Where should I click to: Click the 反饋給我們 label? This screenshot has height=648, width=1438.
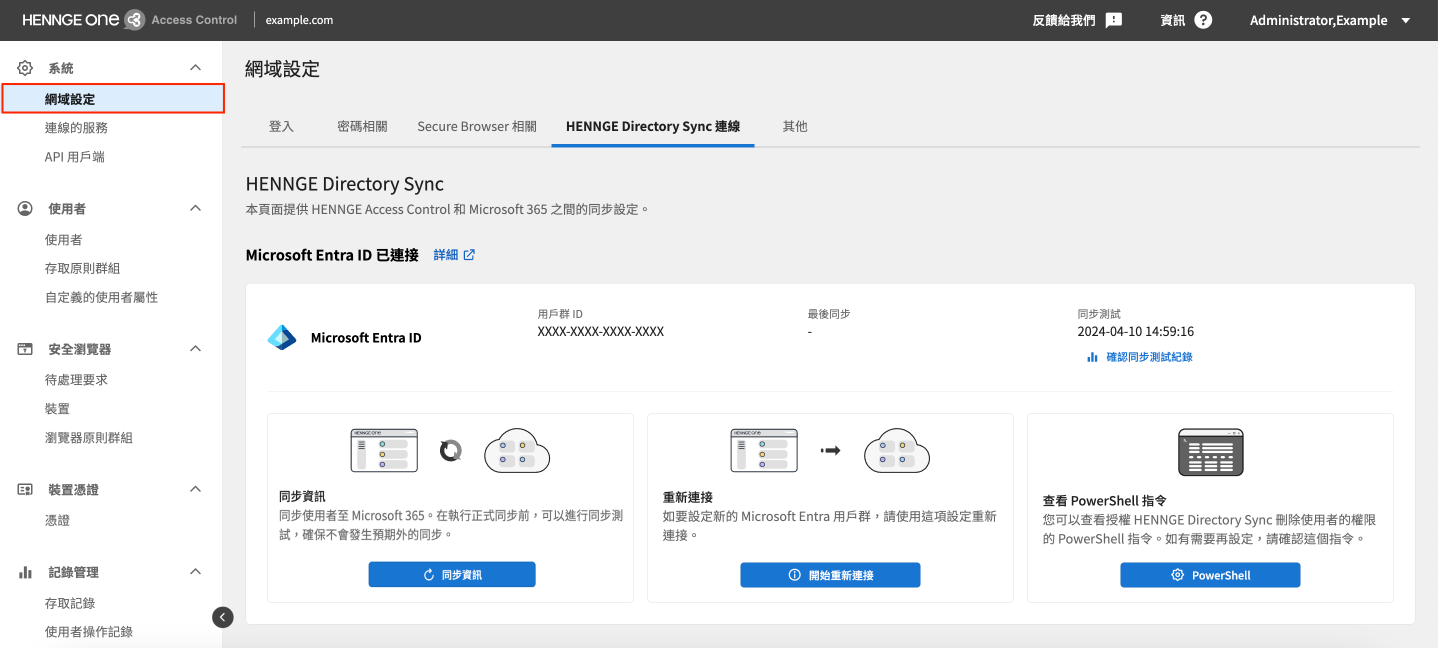[x=1064, y=20]
